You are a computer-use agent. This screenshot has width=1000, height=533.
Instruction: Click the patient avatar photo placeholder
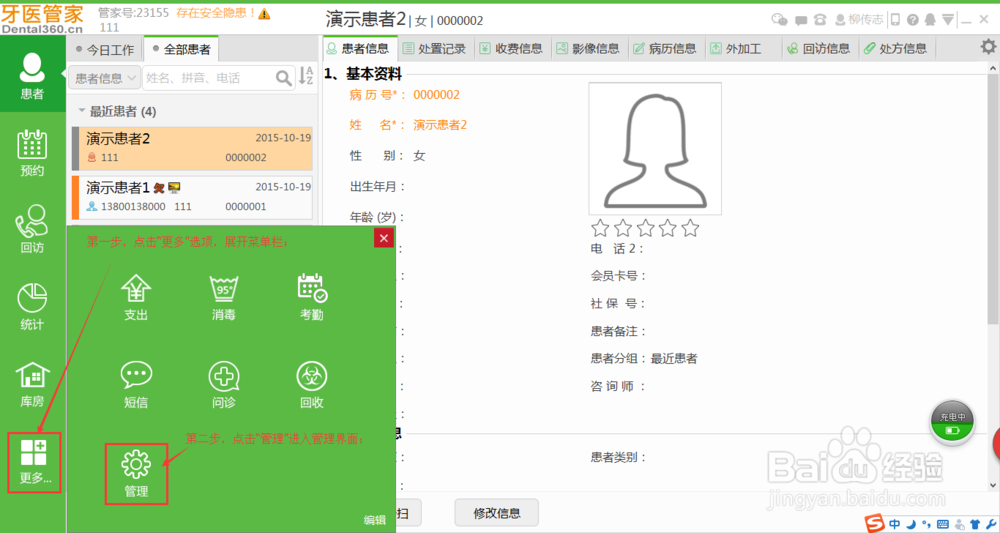click(655, 149)
